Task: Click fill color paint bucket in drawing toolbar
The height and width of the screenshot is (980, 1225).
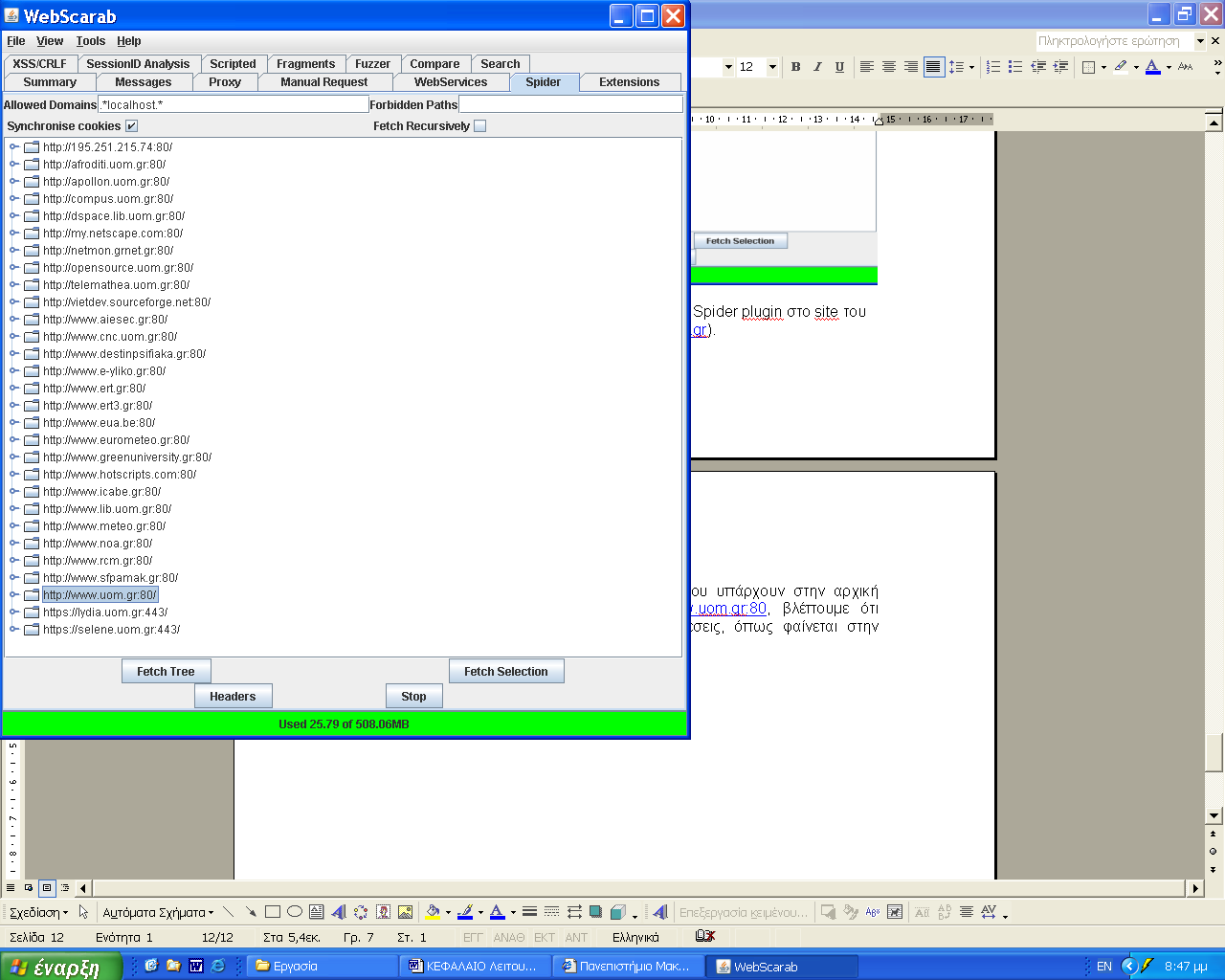Action: pyautogui.click(x=433, y=912)
